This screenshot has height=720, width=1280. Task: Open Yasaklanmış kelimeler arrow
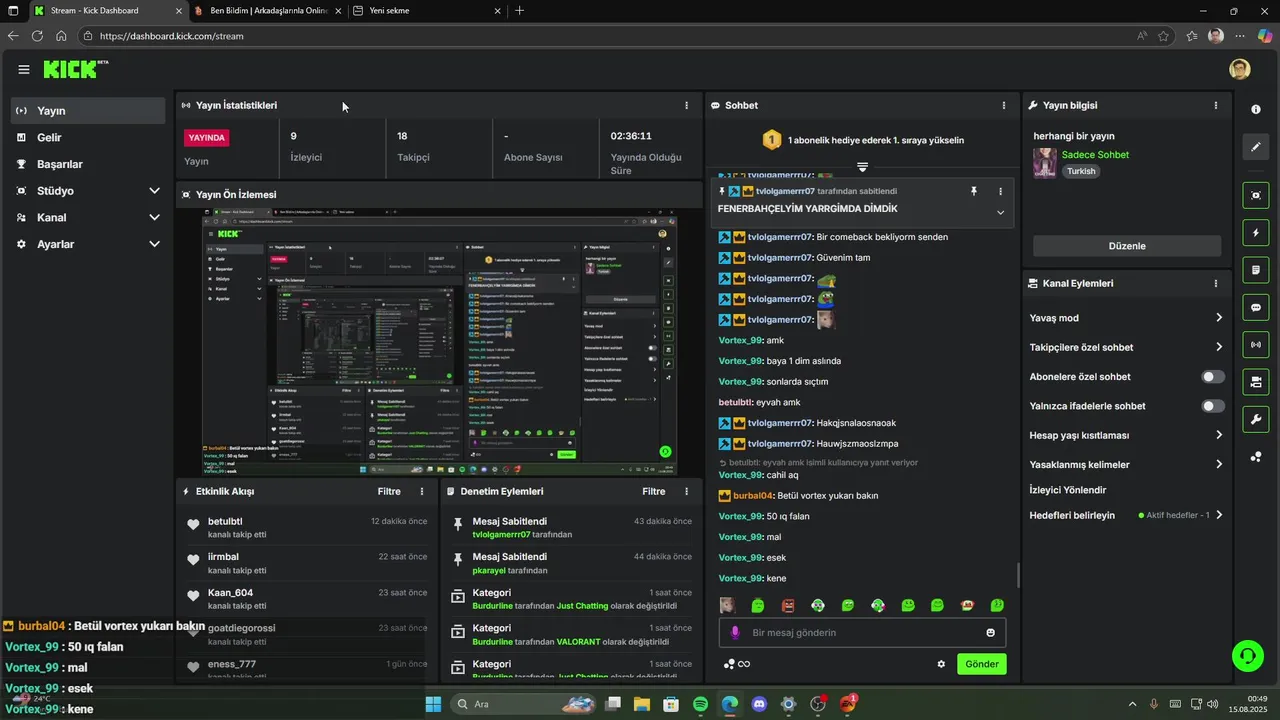1219,464
